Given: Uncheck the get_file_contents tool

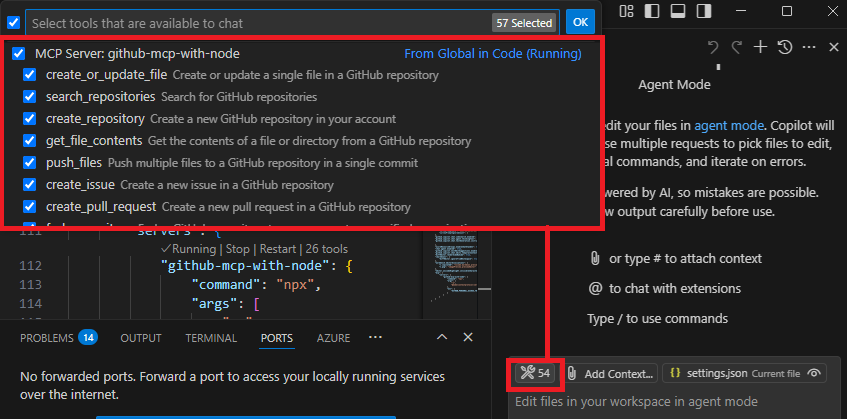Looking at the screenshot, I should click(29, 141).
